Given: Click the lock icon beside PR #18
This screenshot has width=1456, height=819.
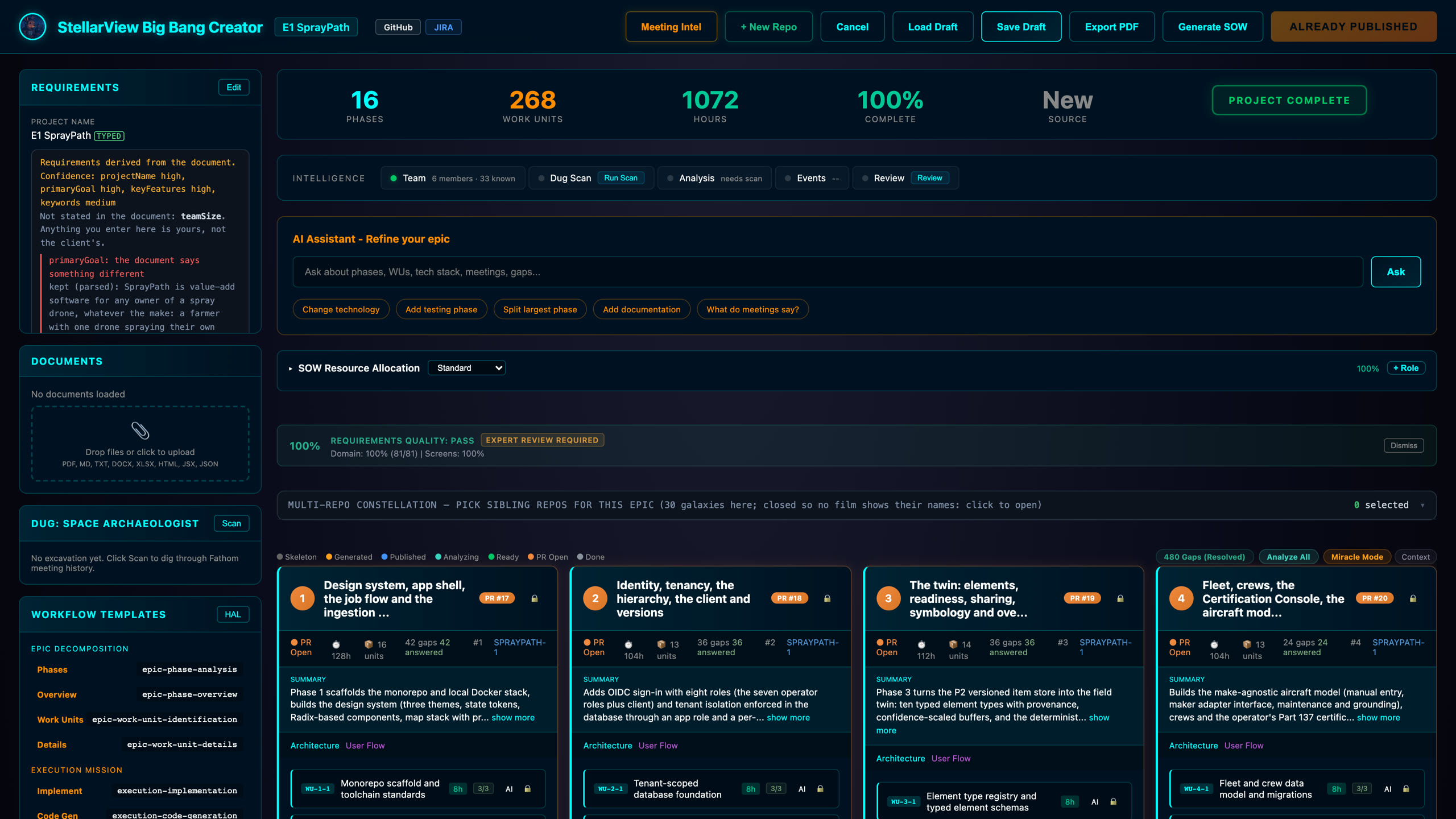Looking at the screenshot, I should coord(828,598).
